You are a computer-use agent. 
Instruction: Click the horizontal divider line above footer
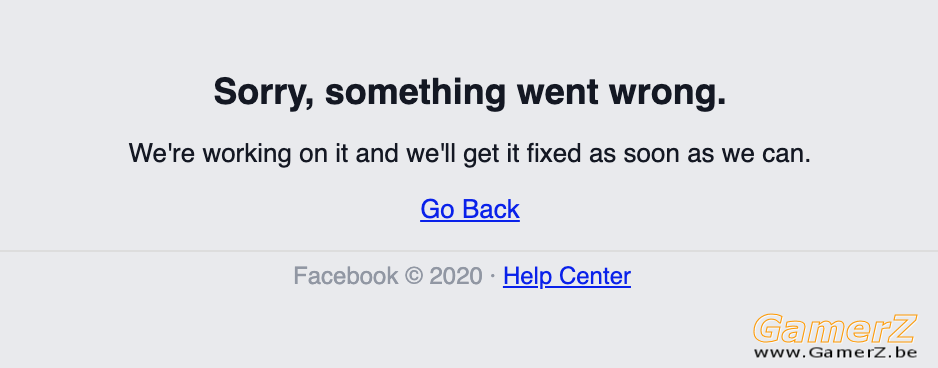point(469,250)
